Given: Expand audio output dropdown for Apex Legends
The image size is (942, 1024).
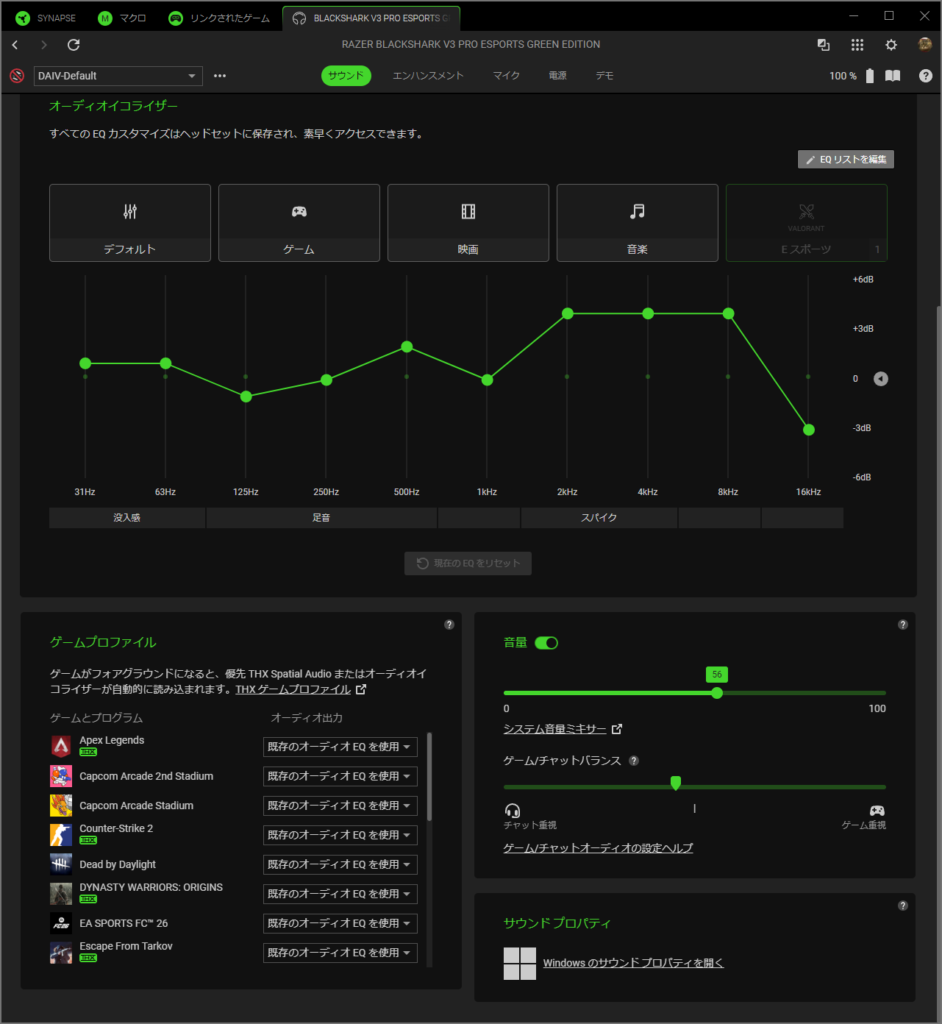Looking at the screenshot, I should click(x=340, y=747).
